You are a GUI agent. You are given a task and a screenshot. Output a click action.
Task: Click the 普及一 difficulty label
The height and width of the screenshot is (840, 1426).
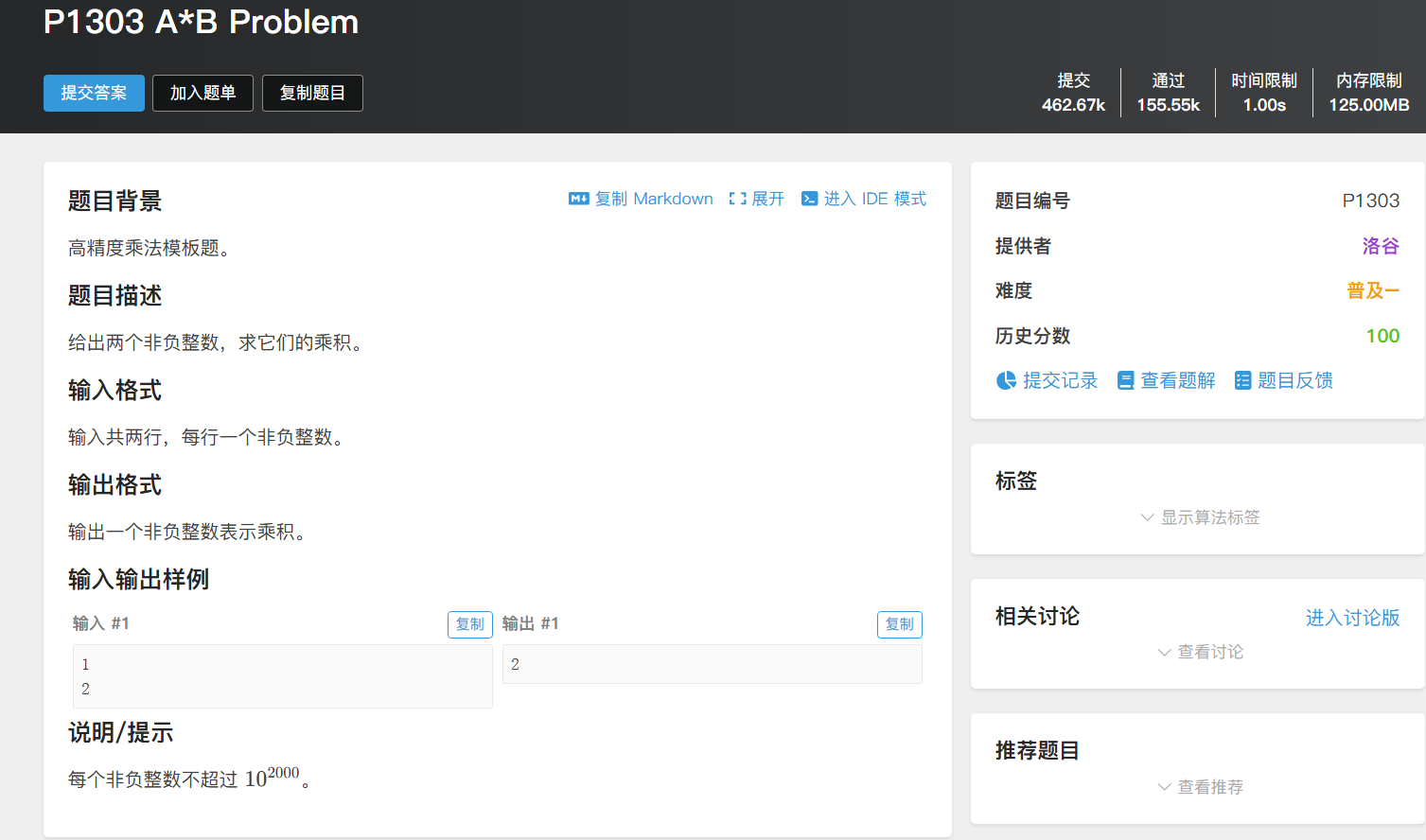pyautogui.click(x=1373, y=290)
